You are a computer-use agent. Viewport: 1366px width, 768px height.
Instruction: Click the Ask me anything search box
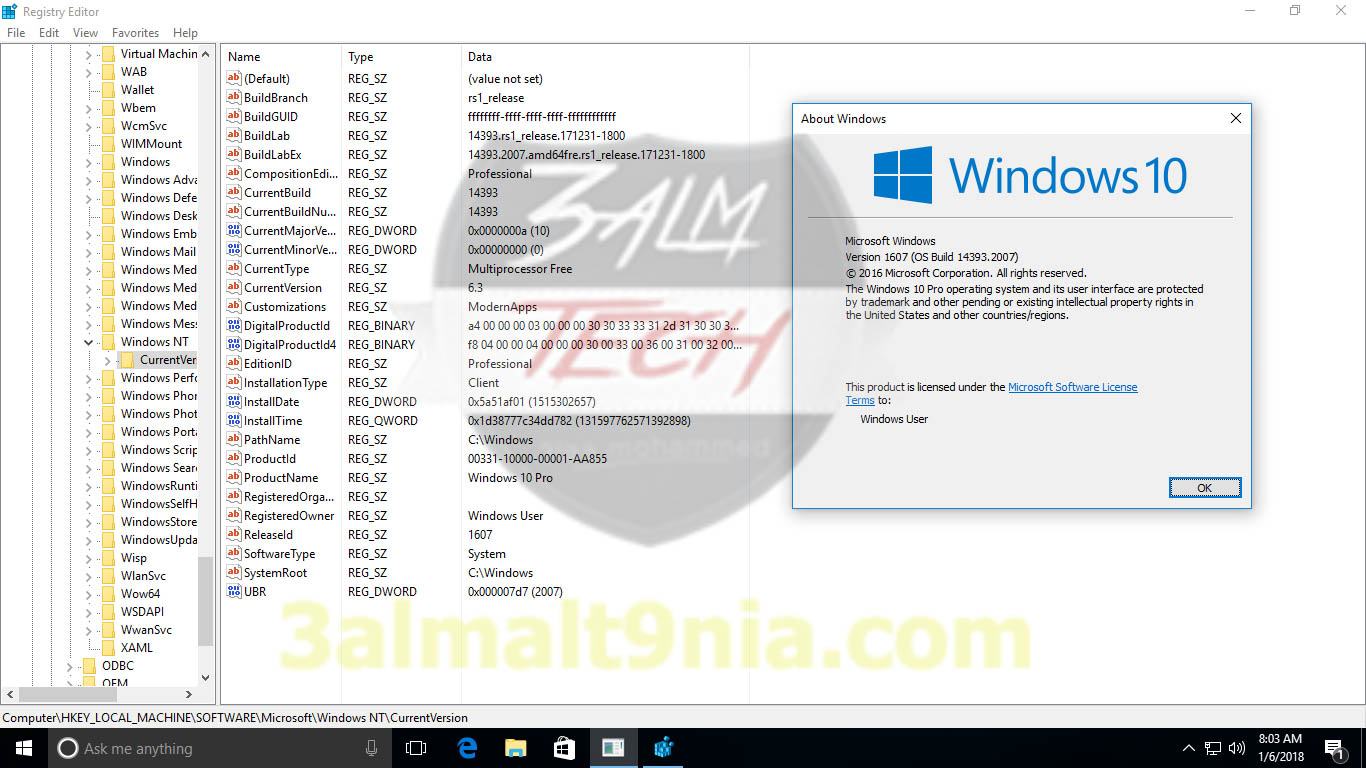tap(220, 748)
